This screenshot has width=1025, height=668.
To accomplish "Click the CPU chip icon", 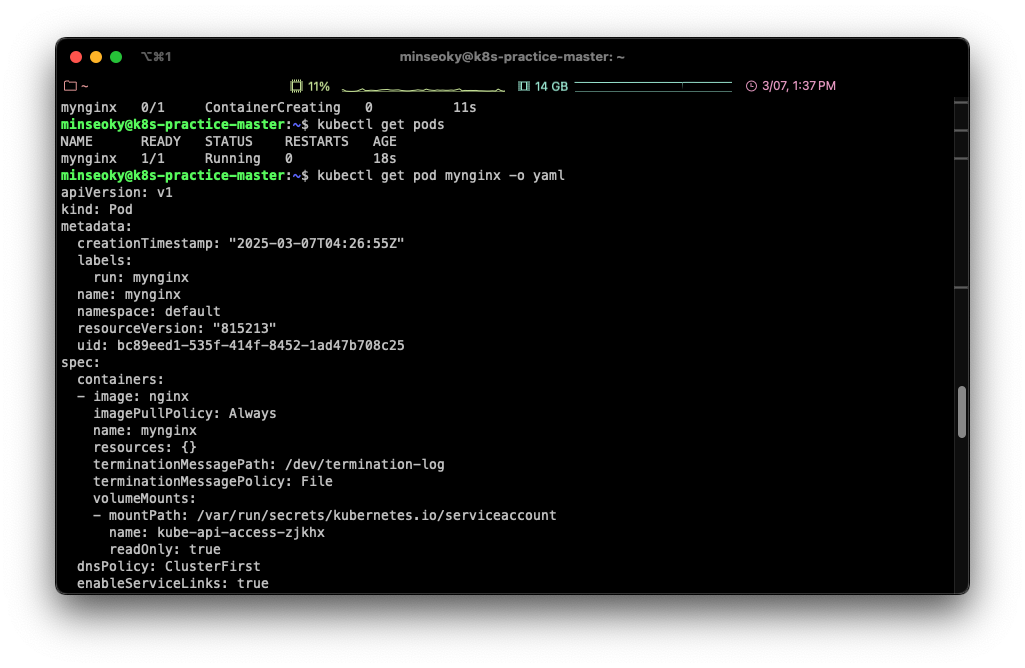I will [x=296, y=86].
